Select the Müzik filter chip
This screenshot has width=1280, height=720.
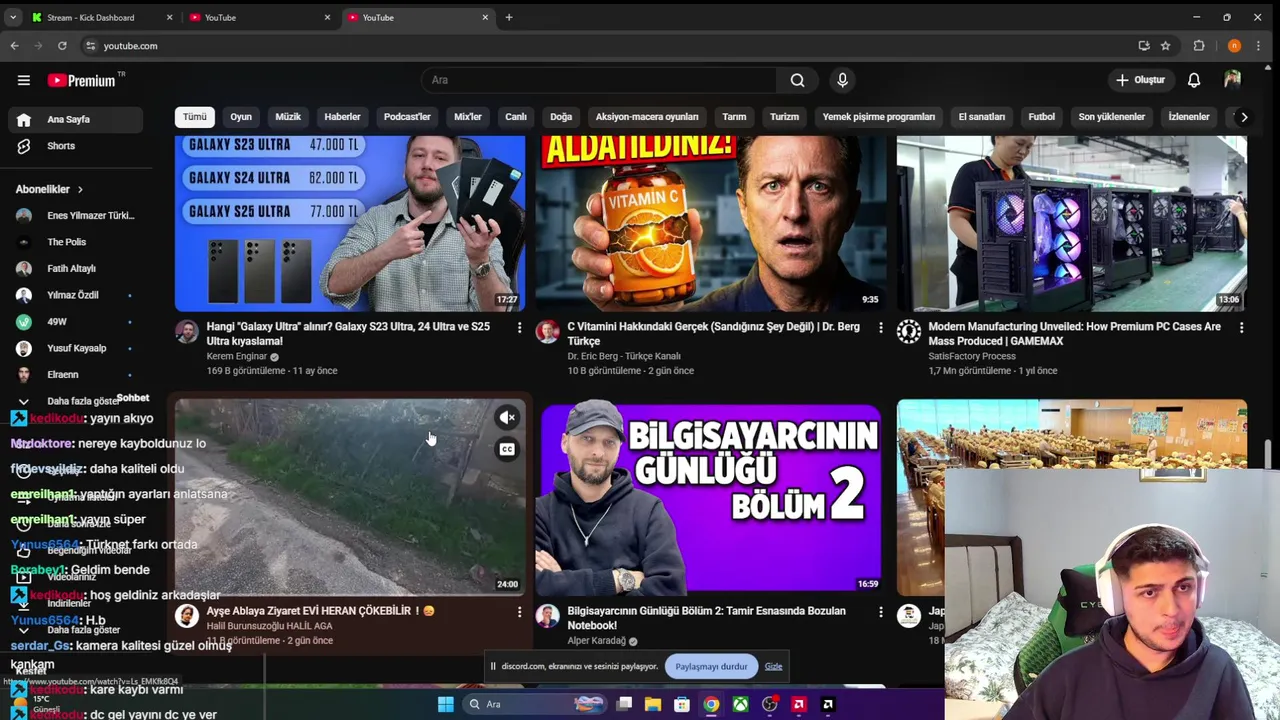point(288,117)
